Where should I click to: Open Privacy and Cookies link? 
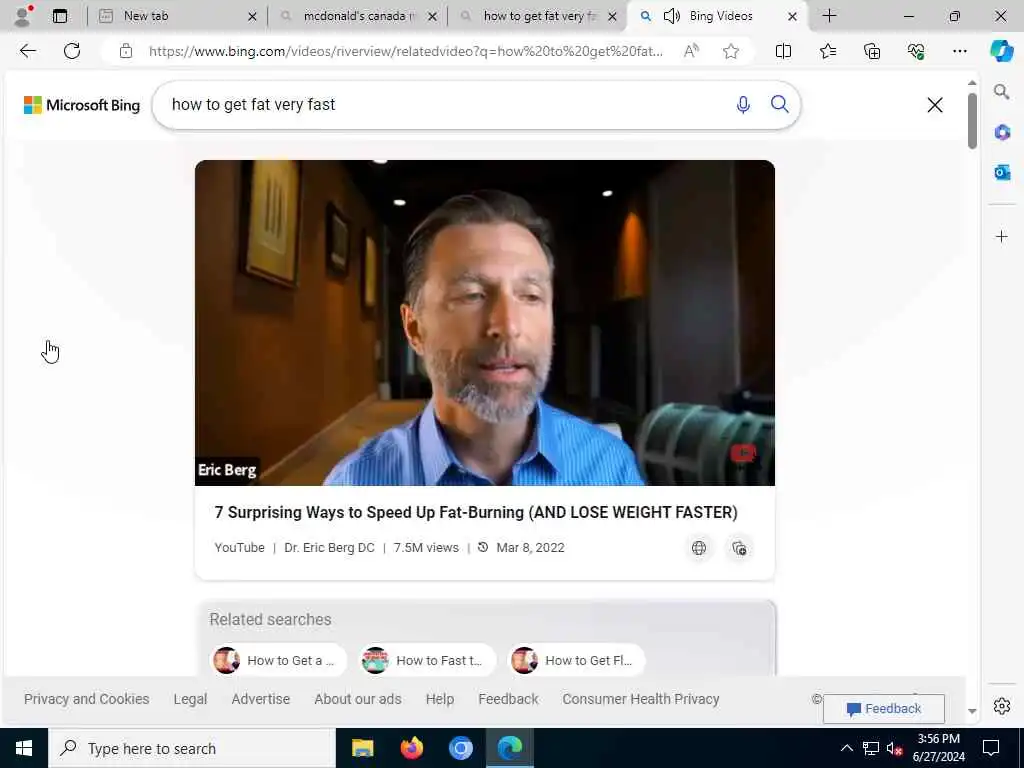[x=87, y=699]
